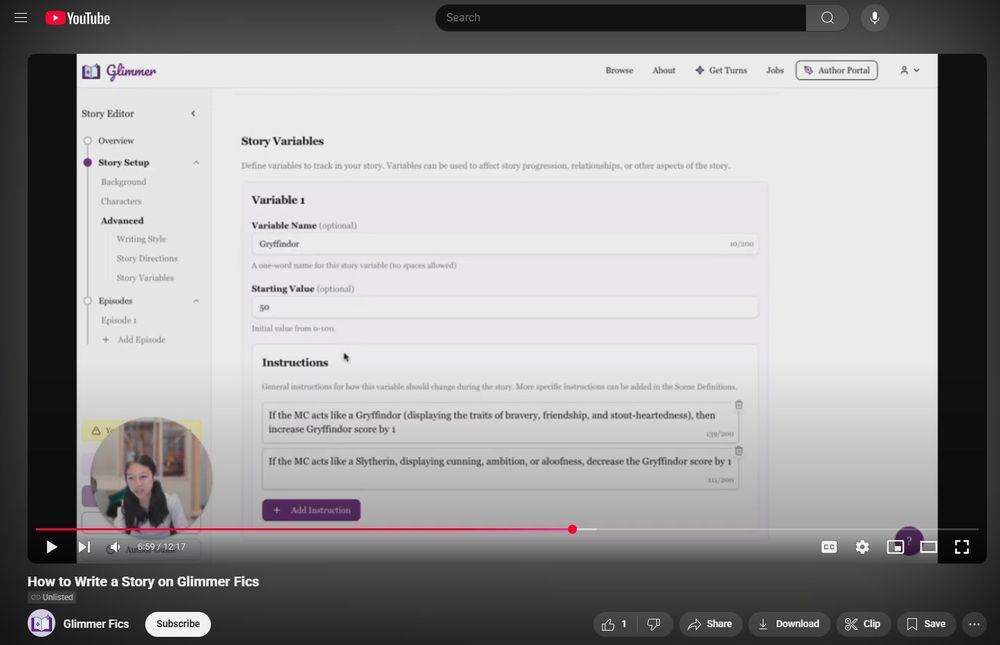Collapse the Story Editor sidebar
The image size is (1000, 645).
[x=193, y=114]
